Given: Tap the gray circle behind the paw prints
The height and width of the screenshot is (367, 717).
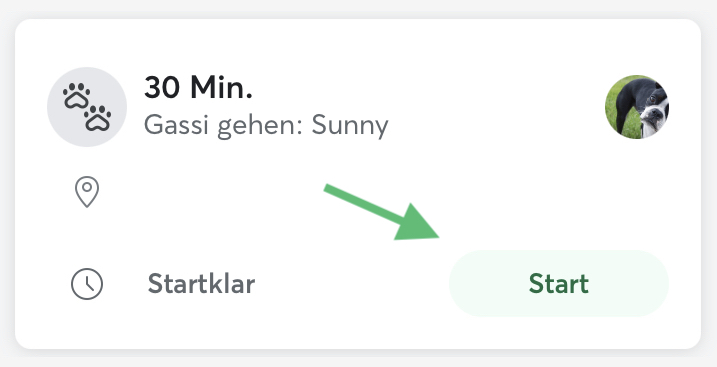Looking at the screenshot, I should point(87,107).
